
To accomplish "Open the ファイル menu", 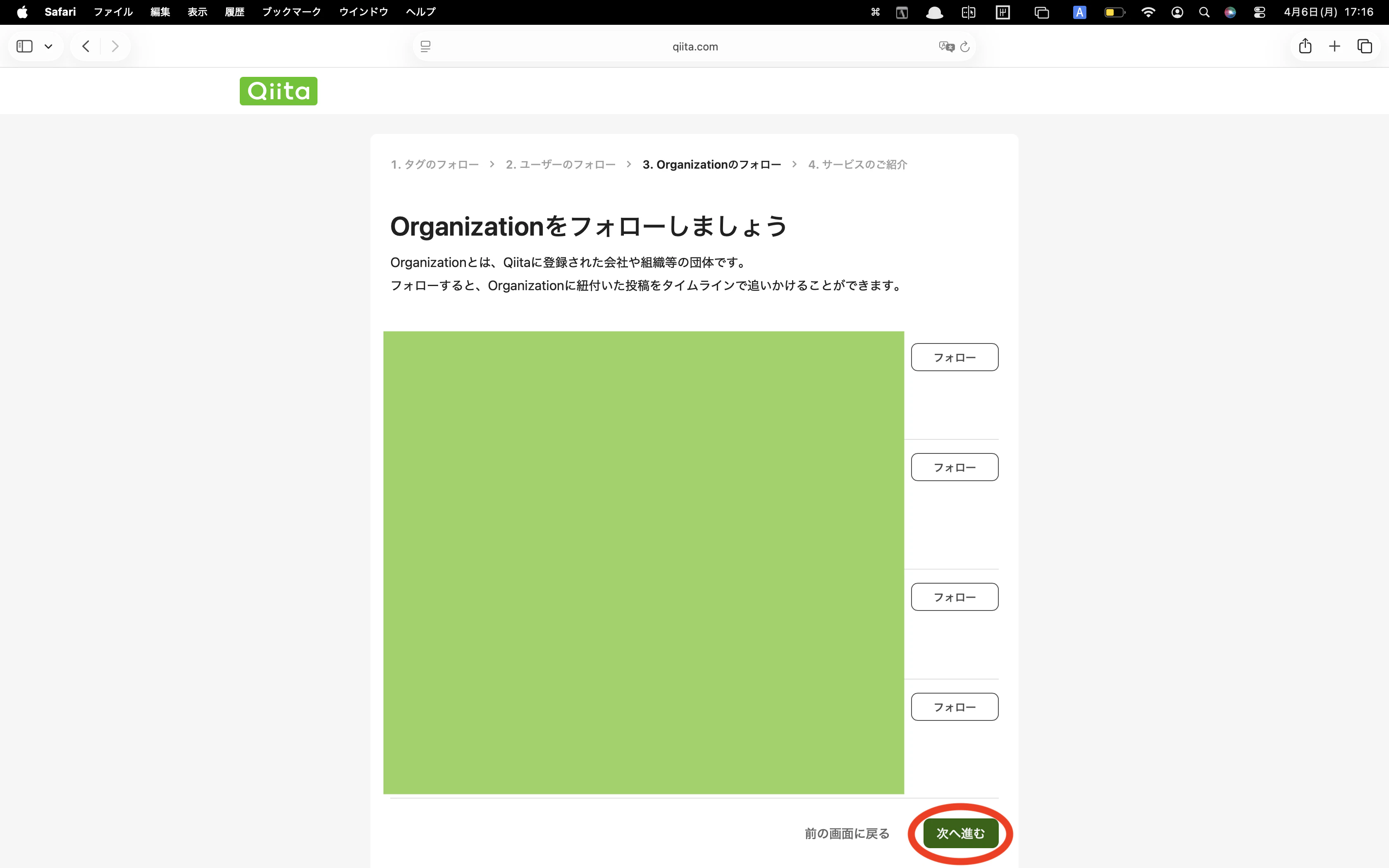I will tap(113, 12).
